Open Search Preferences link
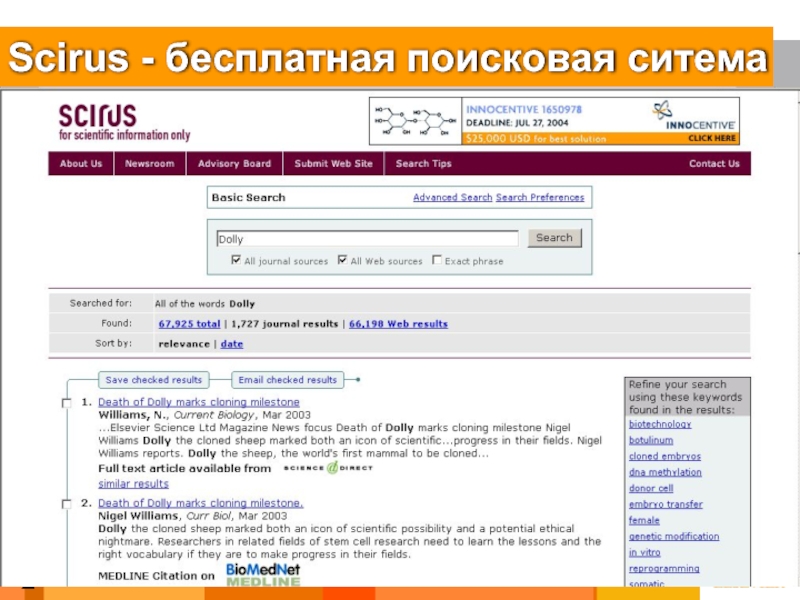This screenshot has height=600, width=800. pyautogui.click(x=540, y=197)
